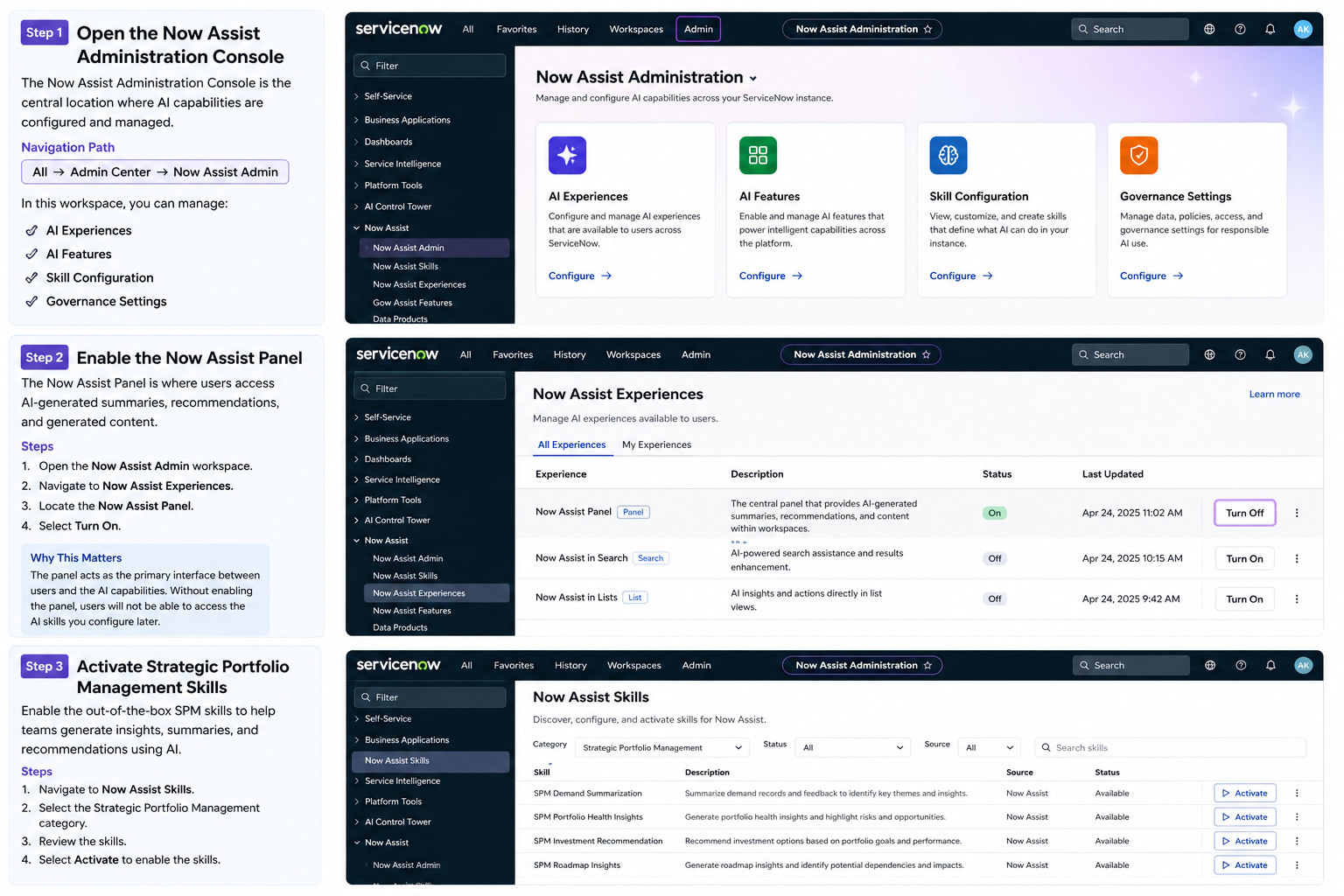
Task: Switch to the My Experiences tab
Action: pos(656,444)
